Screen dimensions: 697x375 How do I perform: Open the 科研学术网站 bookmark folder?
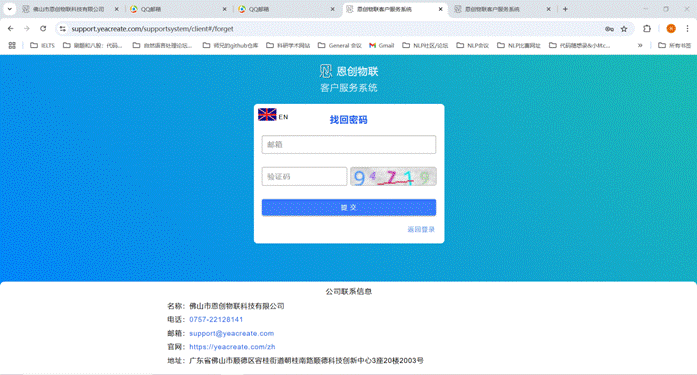(x=288, y=45)
